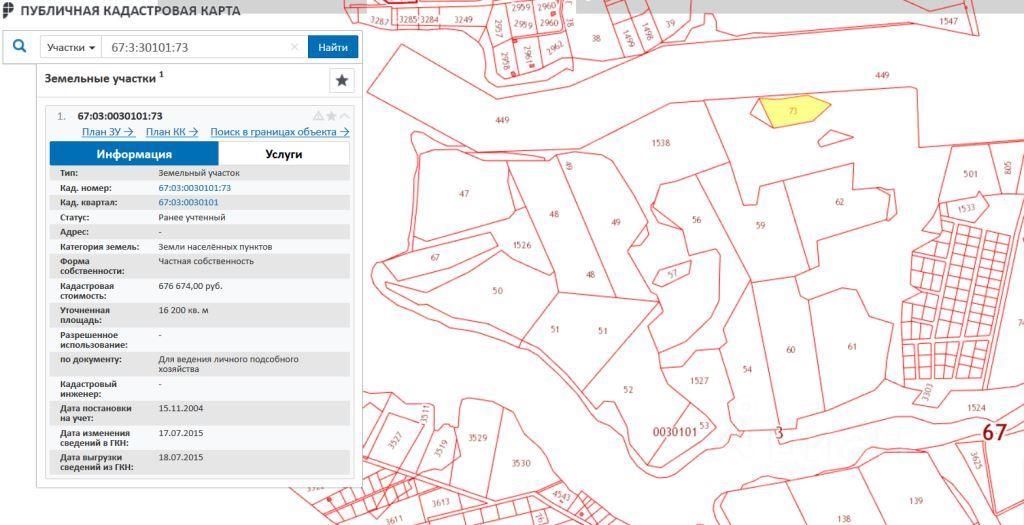Open the План КК link

(x=172, y=132)
